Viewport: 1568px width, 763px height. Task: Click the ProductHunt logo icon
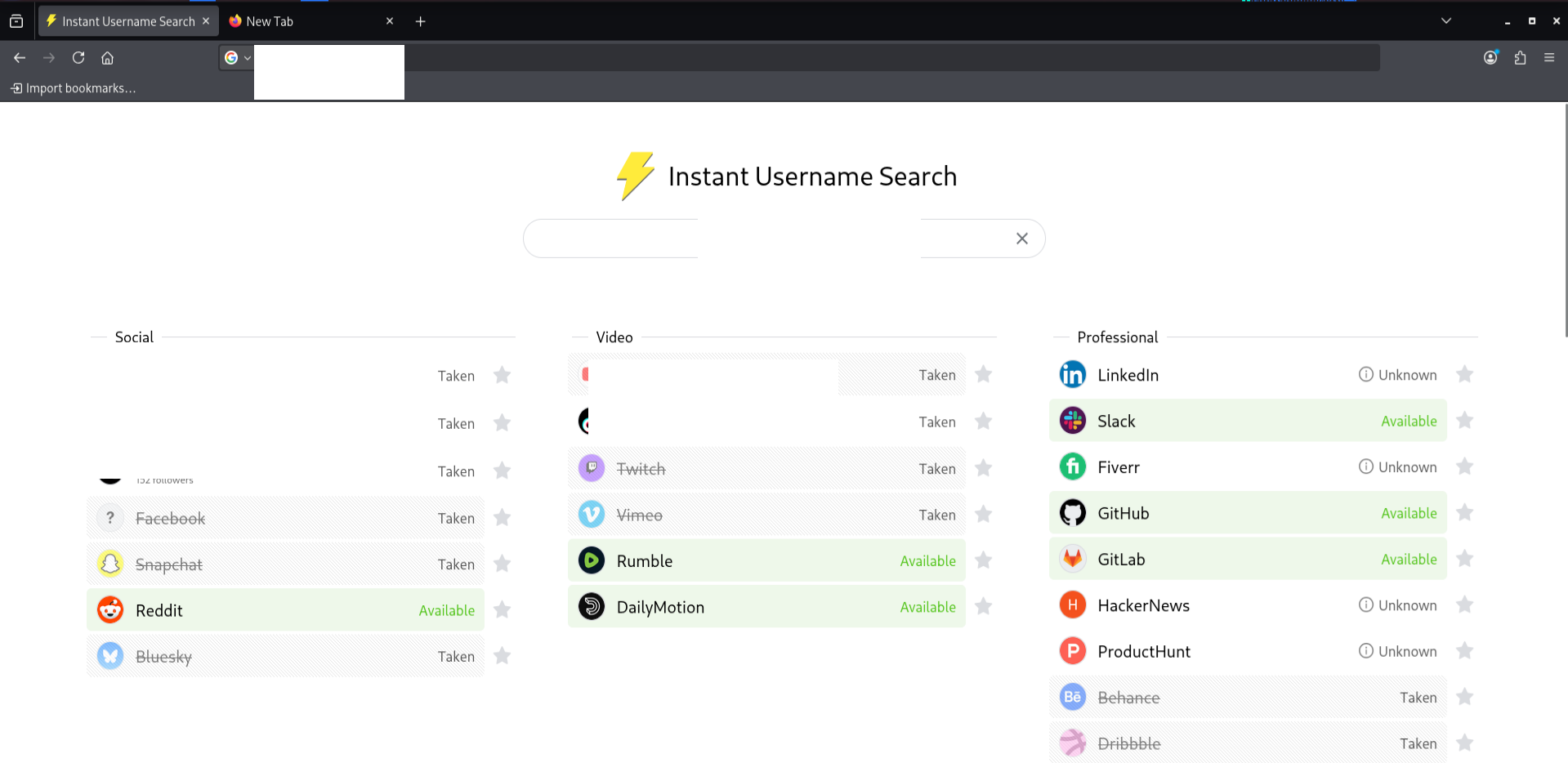tap(1073, 651)
